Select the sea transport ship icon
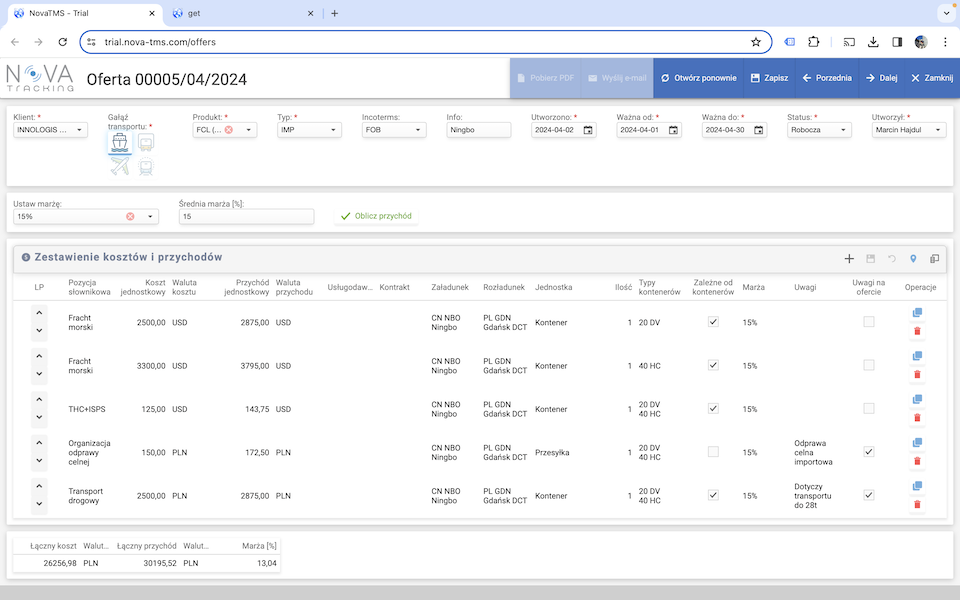This screenshot has height=600, width=960. pos(121,144)
